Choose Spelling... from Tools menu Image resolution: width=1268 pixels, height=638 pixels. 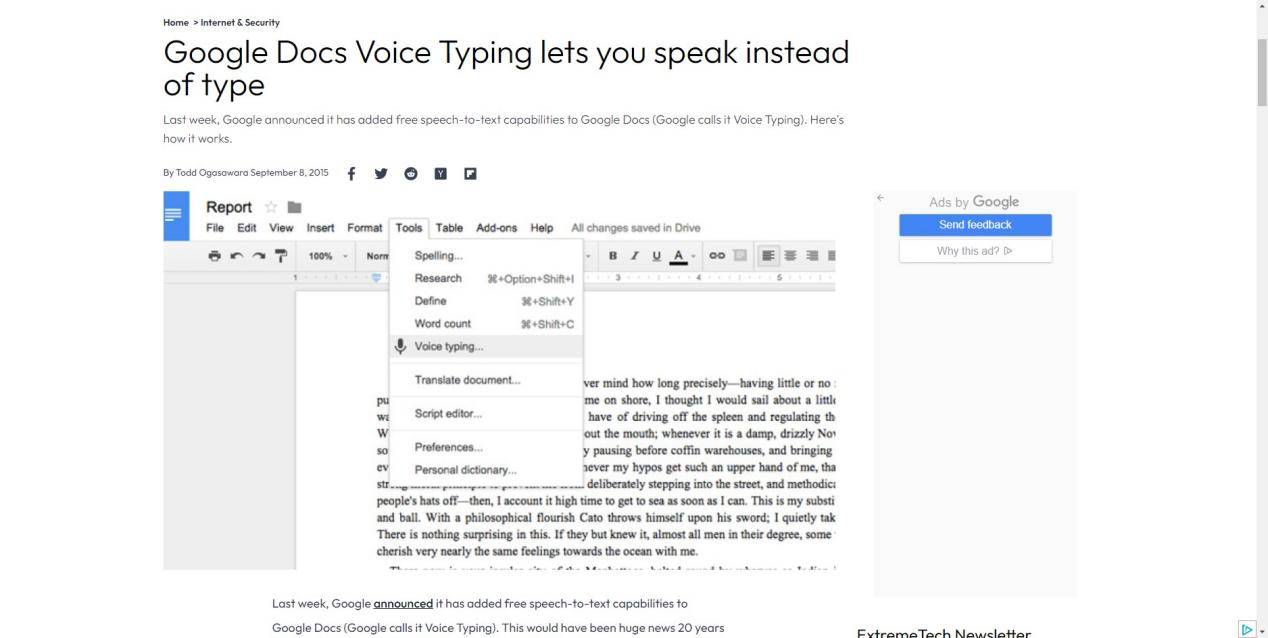coord(486,255)
